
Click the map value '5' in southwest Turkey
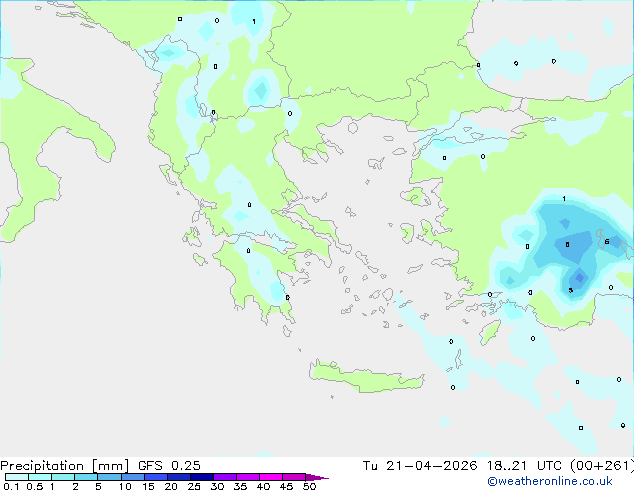571,290
